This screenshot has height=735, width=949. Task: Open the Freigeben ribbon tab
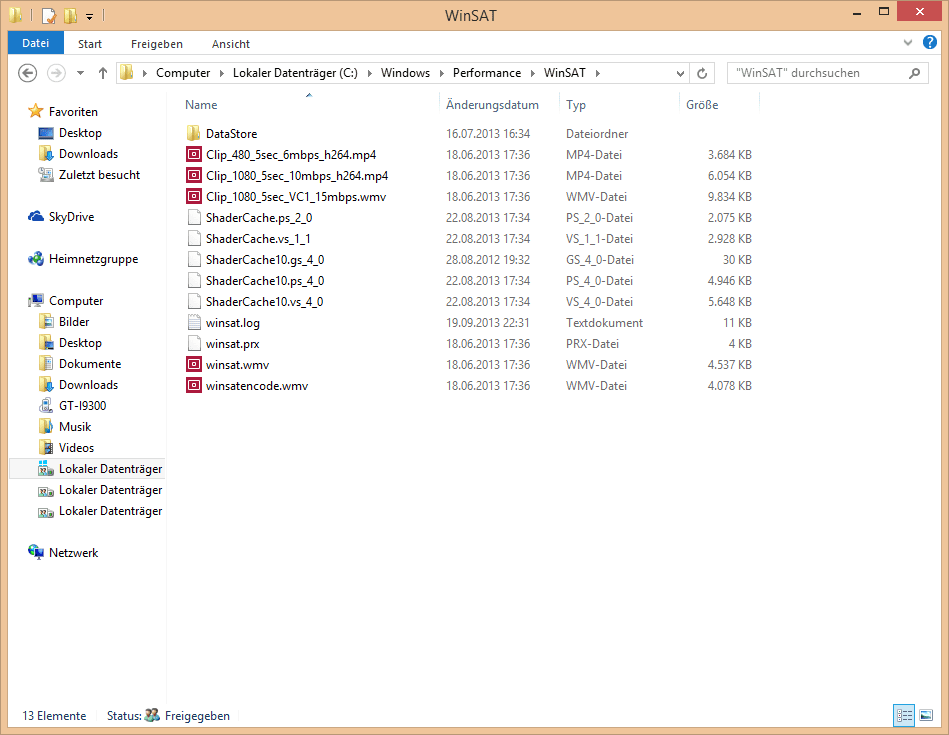pos(157,44)
